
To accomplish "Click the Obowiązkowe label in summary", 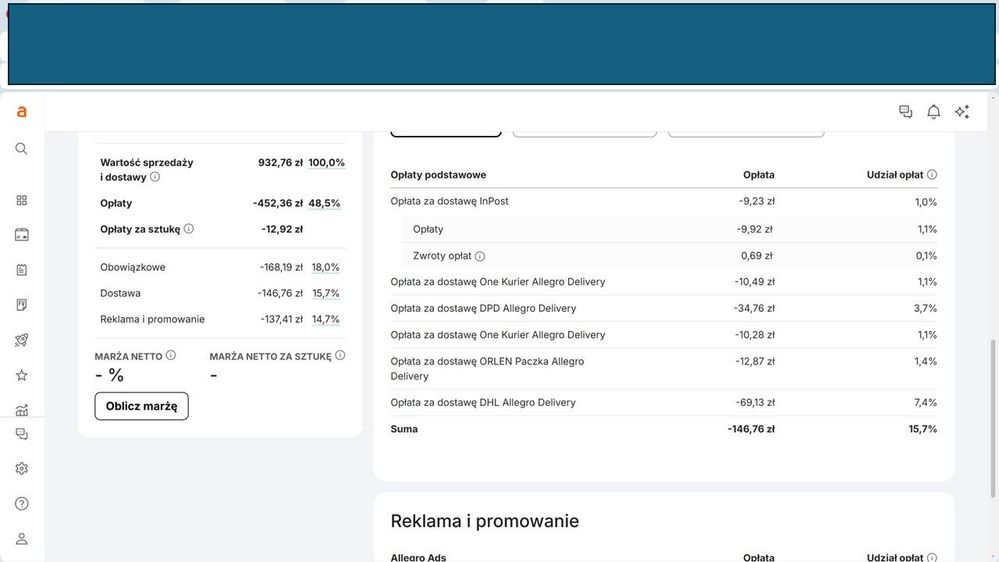I will (x=133, y=268).
